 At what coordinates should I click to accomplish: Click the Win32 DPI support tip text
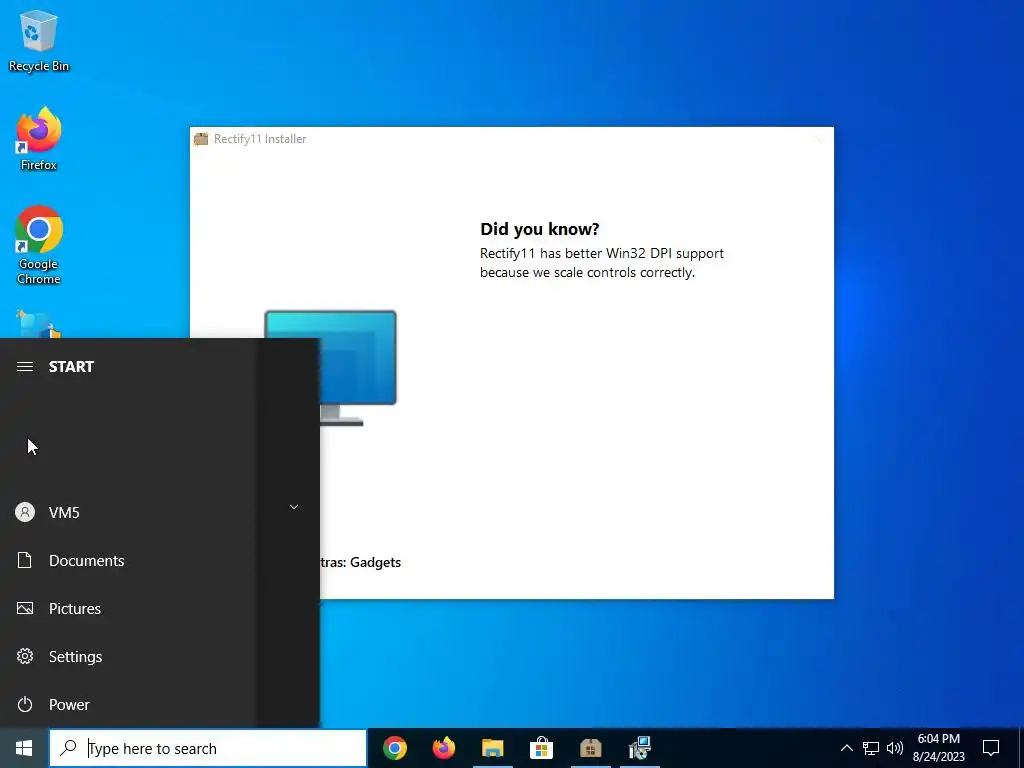tap(601, 263)
